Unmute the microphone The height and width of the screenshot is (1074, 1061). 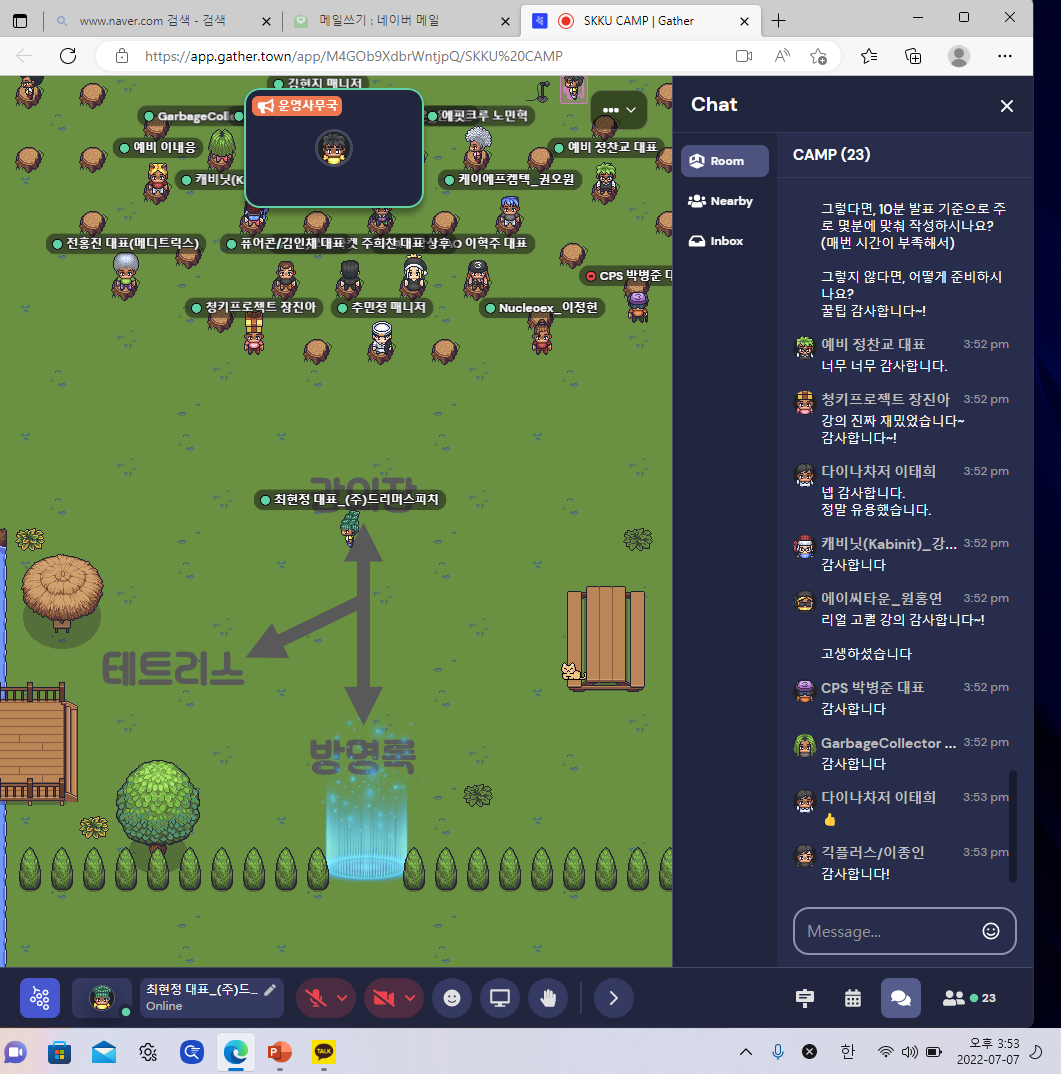point(315,997)
